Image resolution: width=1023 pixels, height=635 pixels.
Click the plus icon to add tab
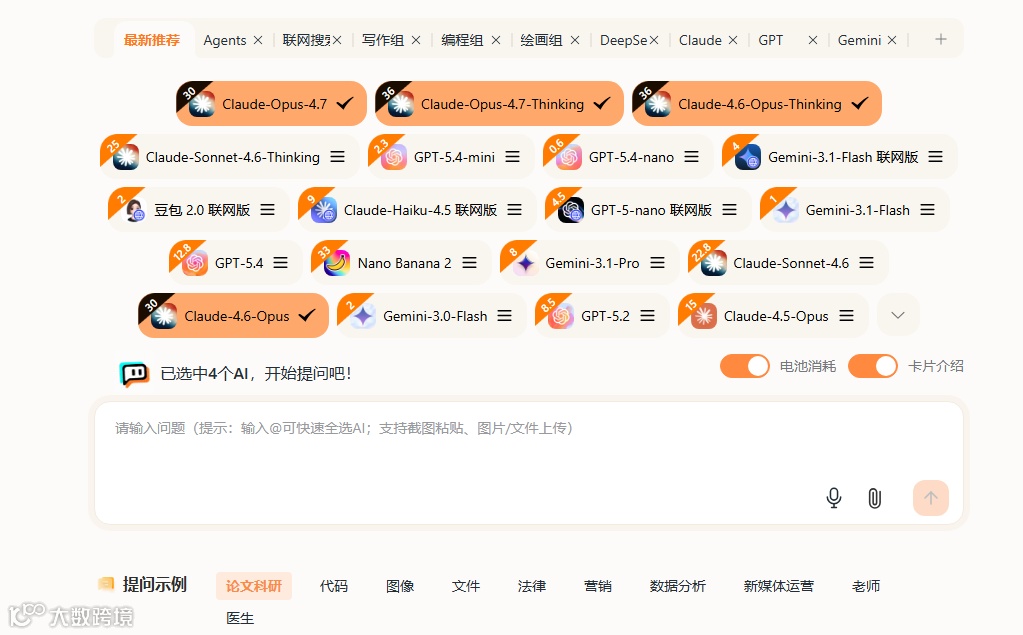click(x=940, y=39)
